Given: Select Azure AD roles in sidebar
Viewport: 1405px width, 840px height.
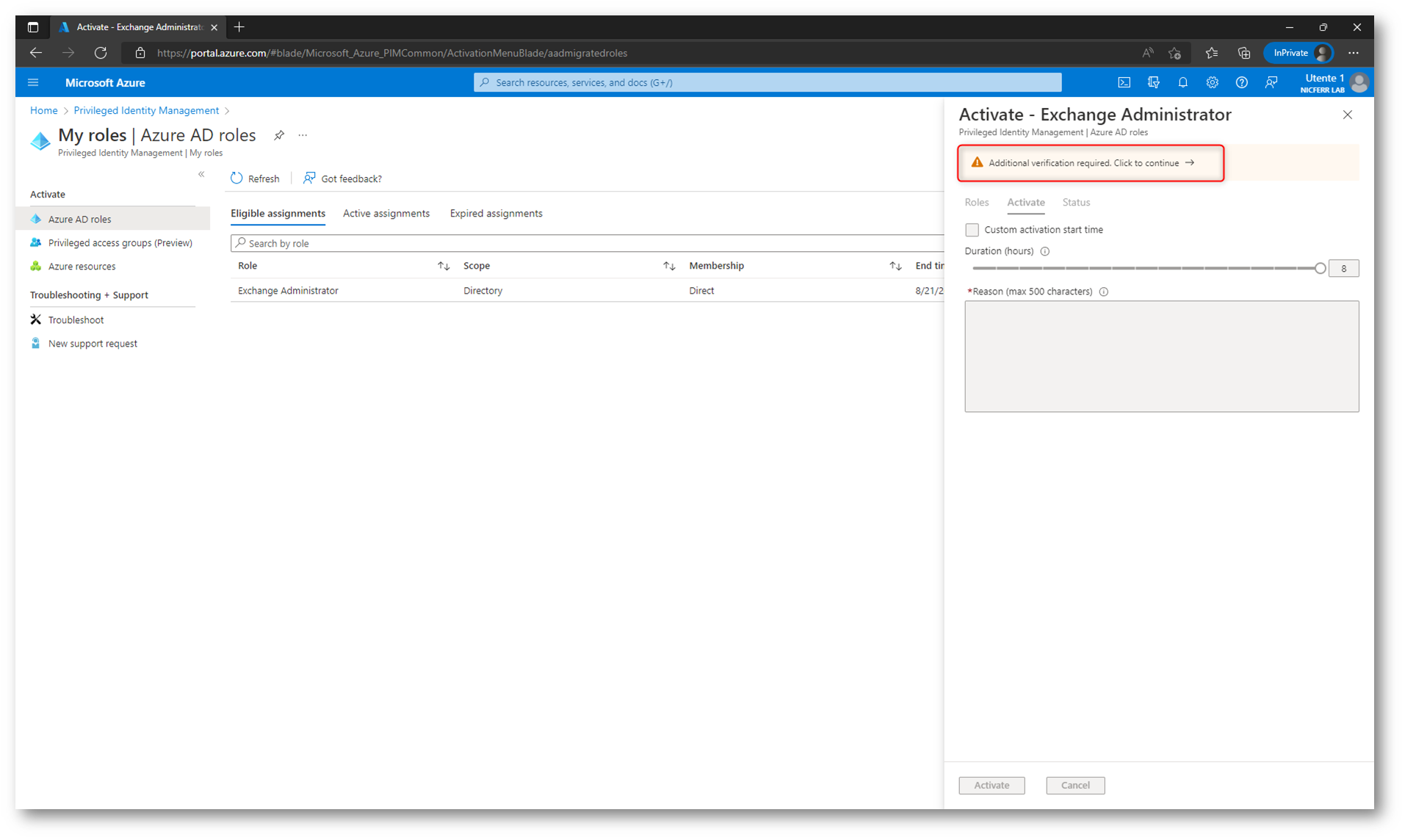Looking at the screenshot, I should pos(112,219).
